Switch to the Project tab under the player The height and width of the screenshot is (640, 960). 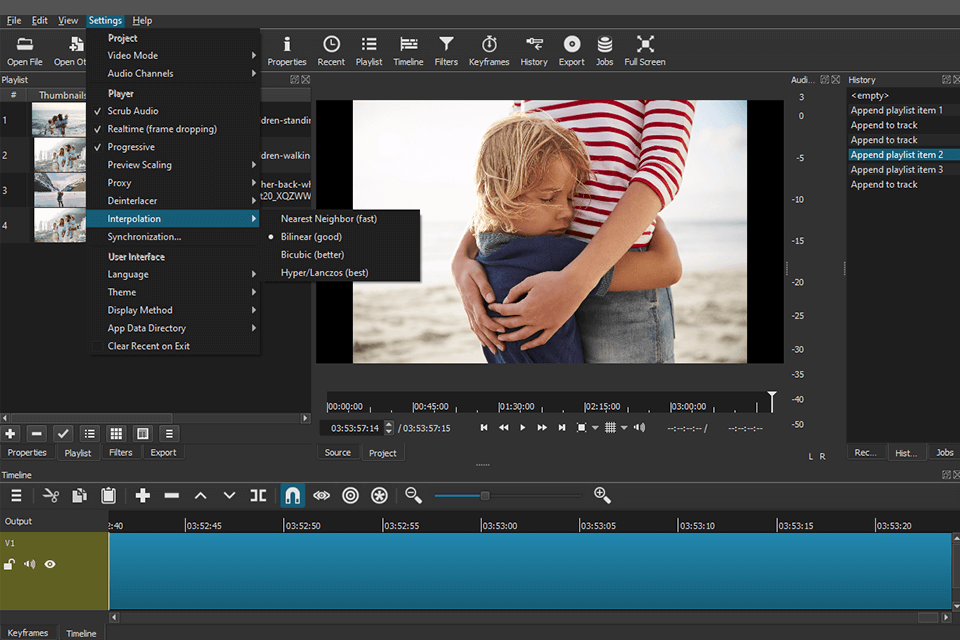(x=383, y=452)
